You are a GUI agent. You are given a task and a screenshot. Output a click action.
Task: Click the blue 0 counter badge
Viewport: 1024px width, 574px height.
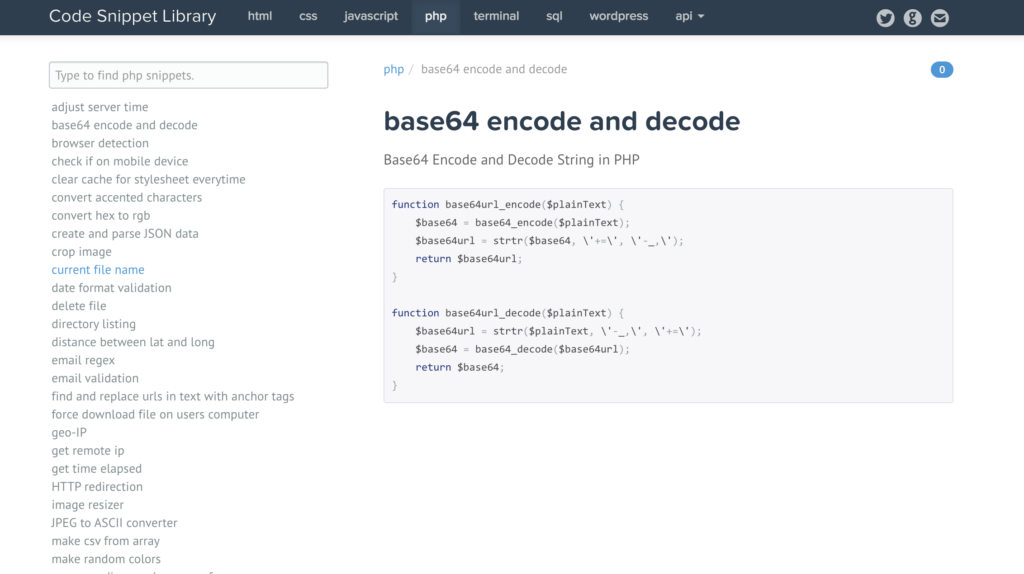click(941, 70)
